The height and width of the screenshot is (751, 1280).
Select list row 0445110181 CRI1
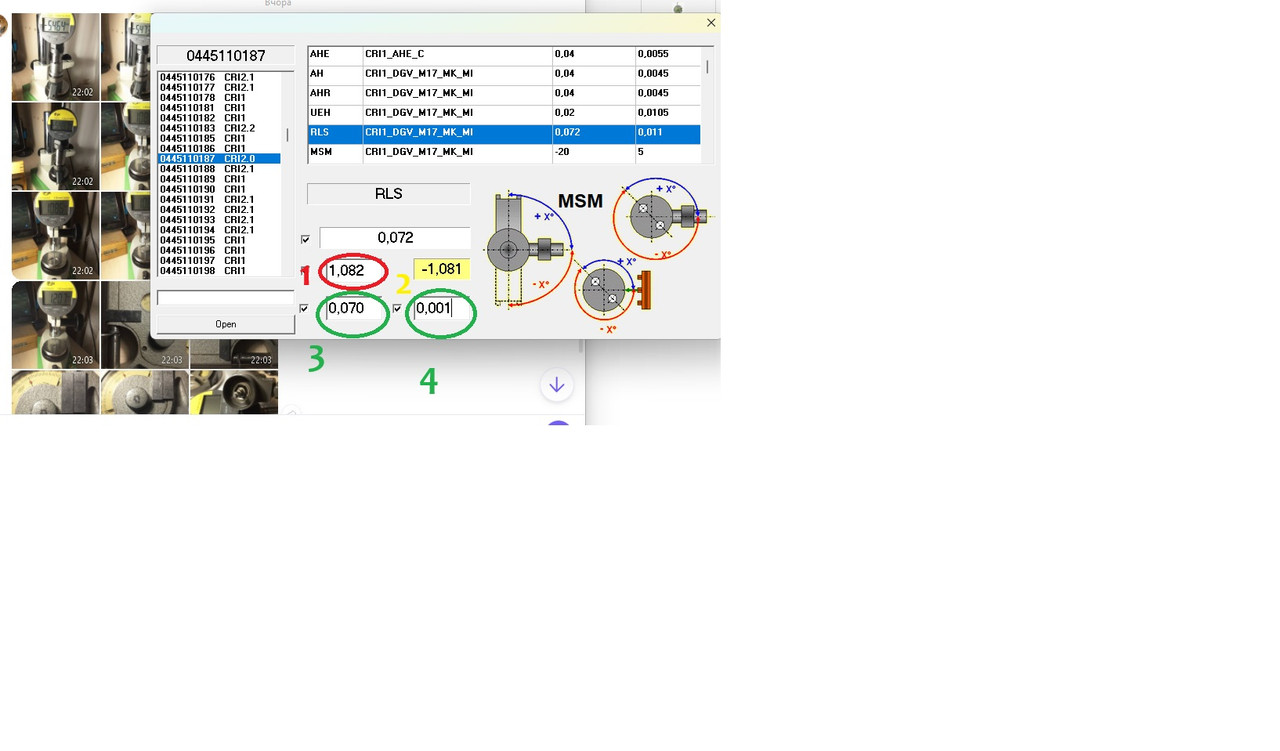click(x=219, y=108)
